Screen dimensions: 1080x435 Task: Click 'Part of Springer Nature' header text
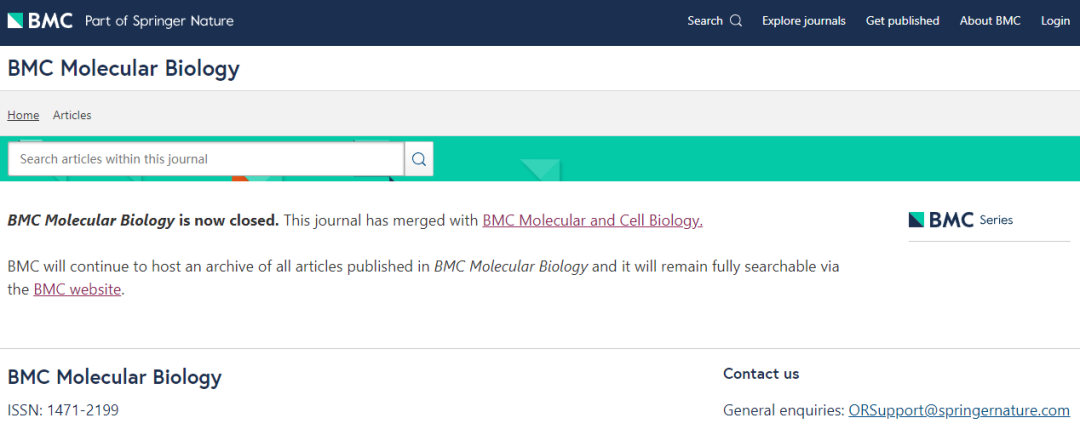(159, 21)
